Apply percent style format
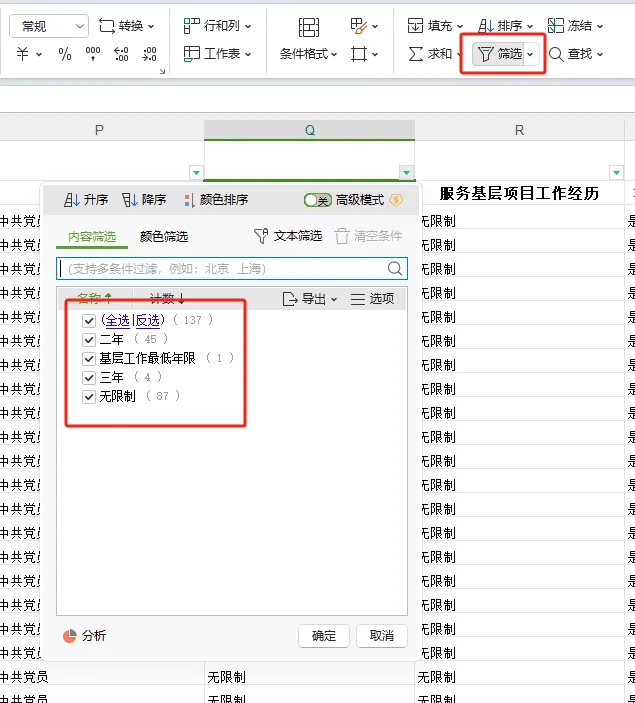 tap(65, 54)
